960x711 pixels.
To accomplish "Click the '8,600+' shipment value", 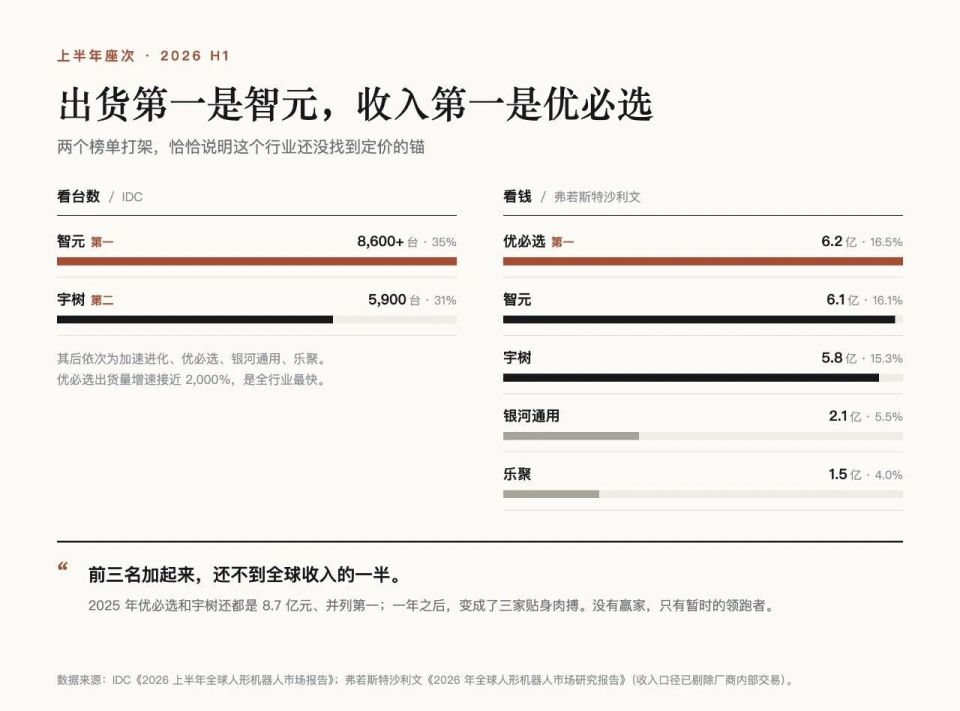I will pyautogui.click(x=380, y=241).
